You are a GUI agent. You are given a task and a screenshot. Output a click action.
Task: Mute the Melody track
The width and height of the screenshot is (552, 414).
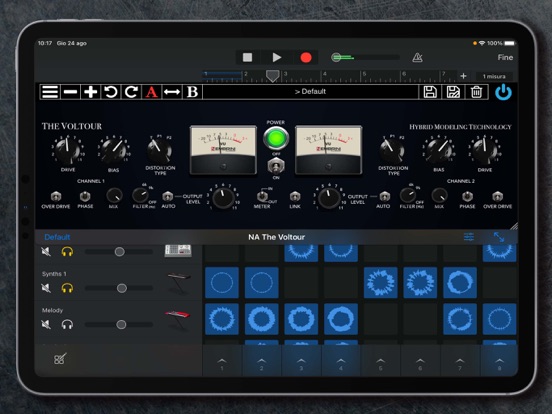tap(46, 324)
